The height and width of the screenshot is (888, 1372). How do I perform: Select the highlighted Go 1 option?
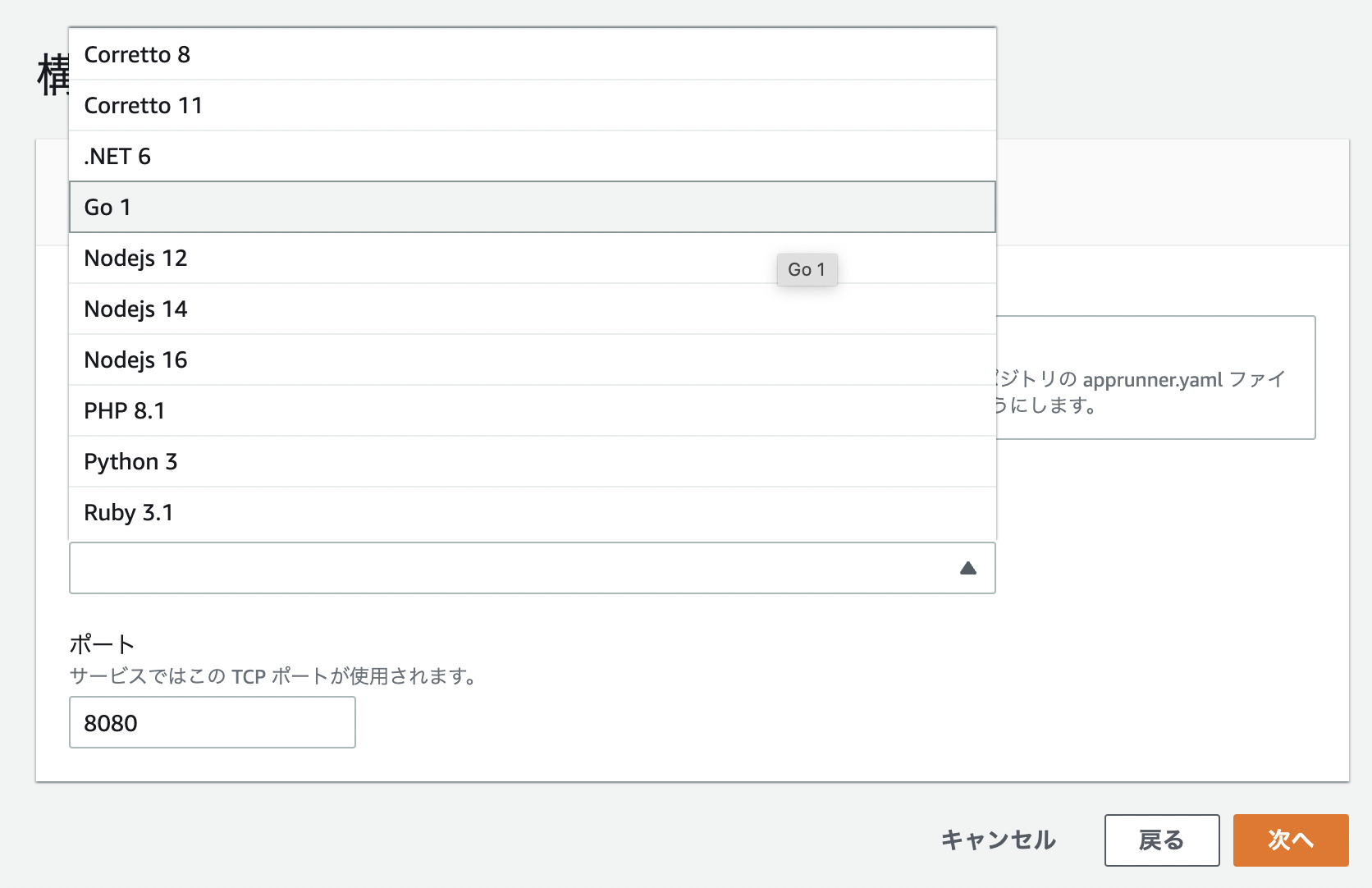532,207
